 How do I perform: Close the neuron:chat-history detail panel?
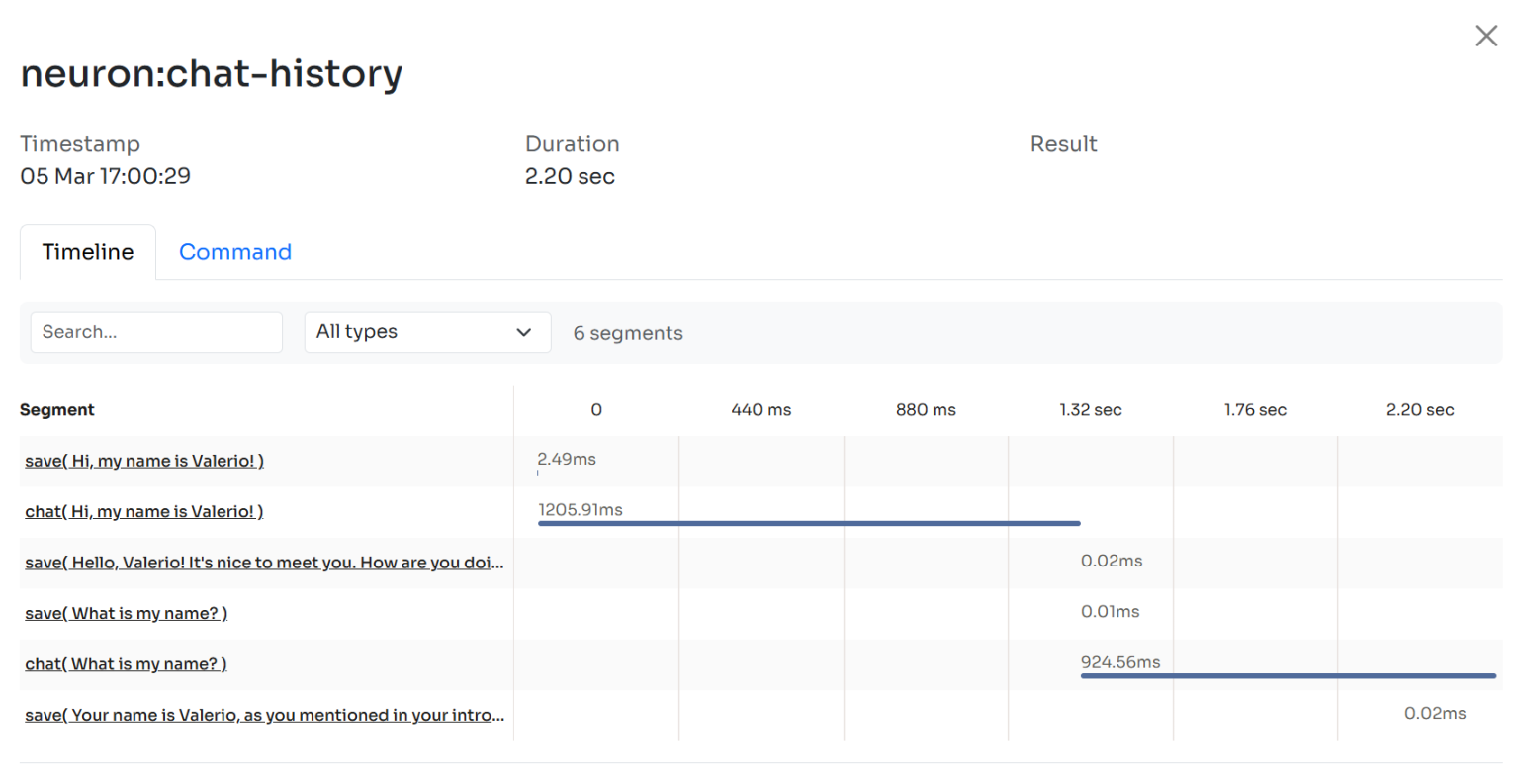(1485, 37)
